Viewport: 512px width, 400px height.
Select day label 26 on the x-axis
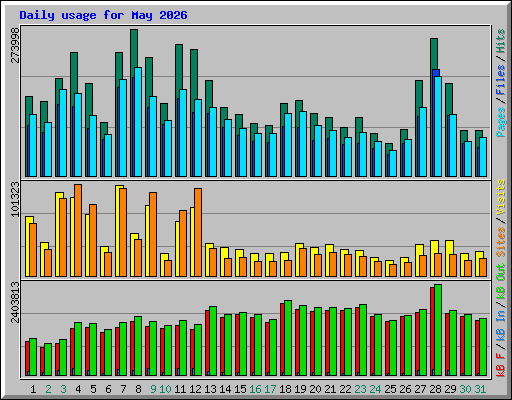click(405, 389)
